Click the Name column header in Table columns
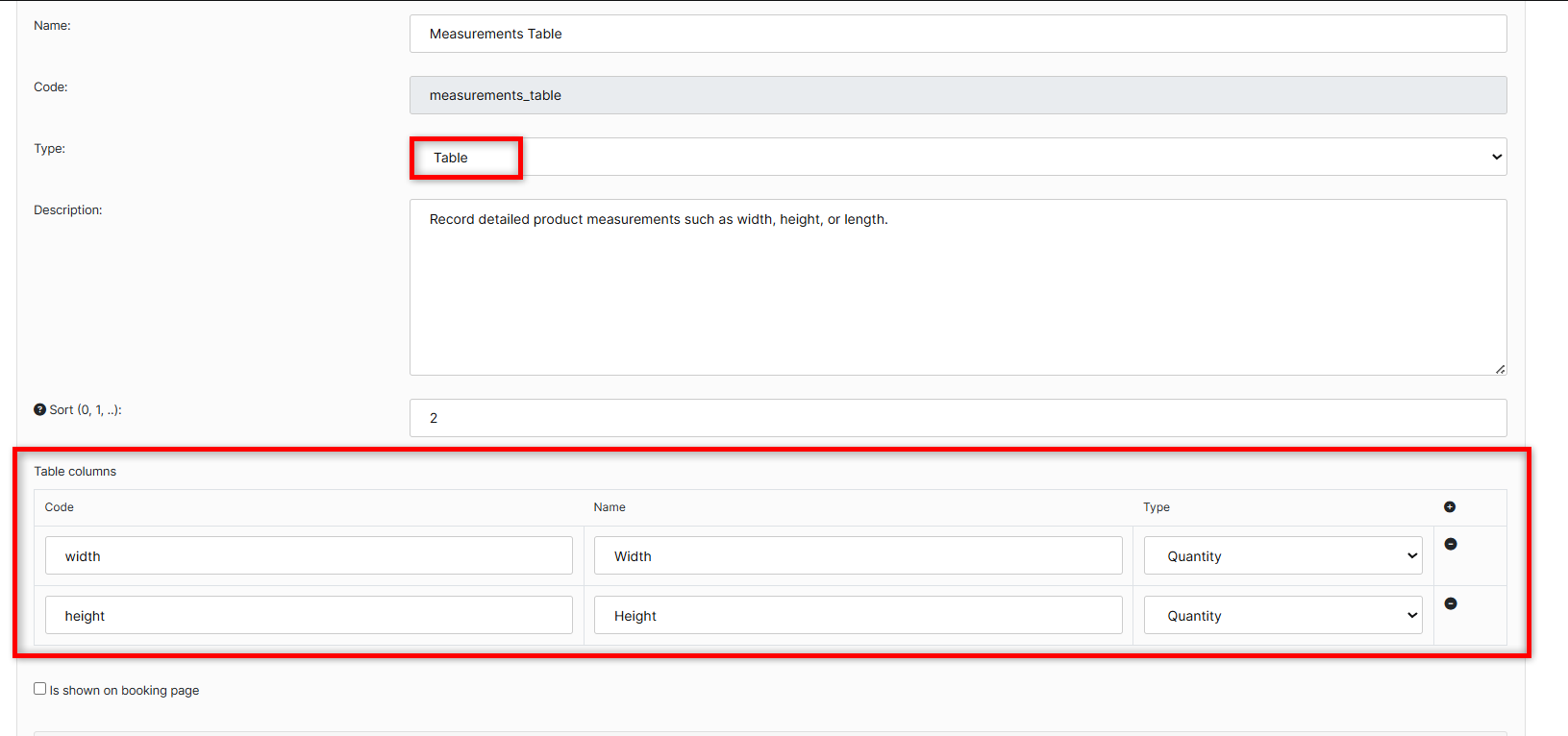Image resolution: width=1568 pixels, height=736 pixels. 610,507
